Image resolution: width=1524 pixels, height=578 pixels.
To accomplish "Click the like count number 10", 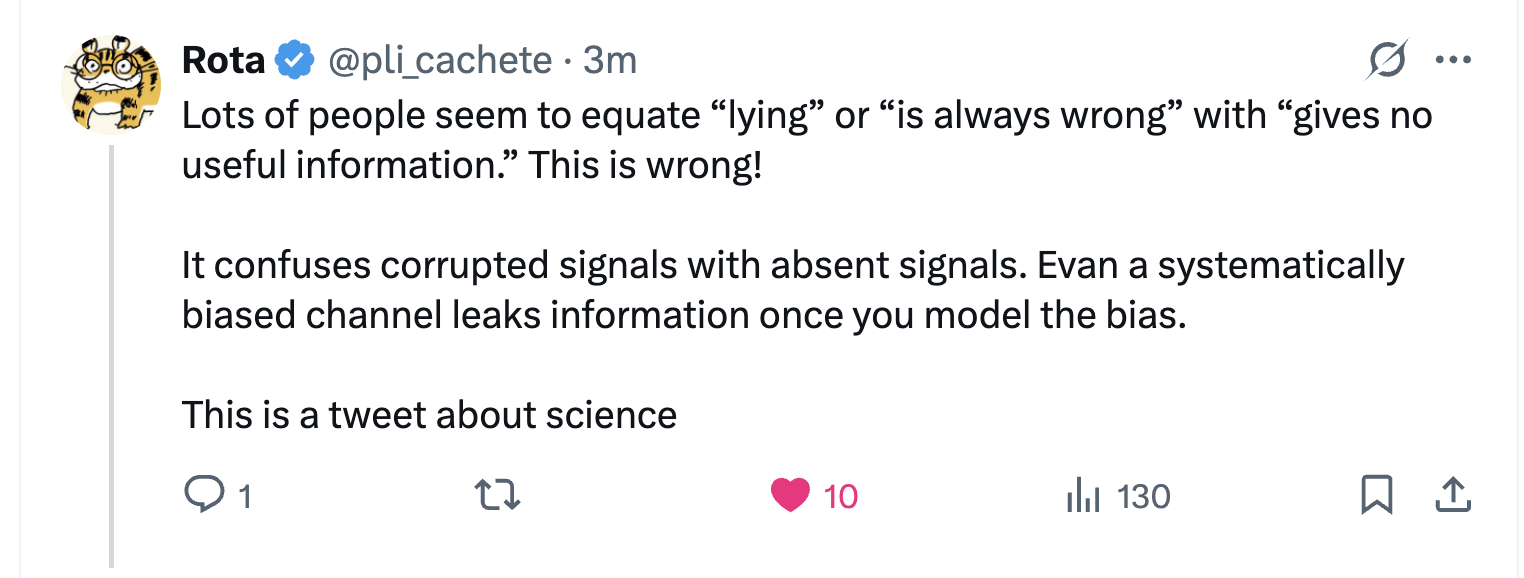I will [841, 496].
